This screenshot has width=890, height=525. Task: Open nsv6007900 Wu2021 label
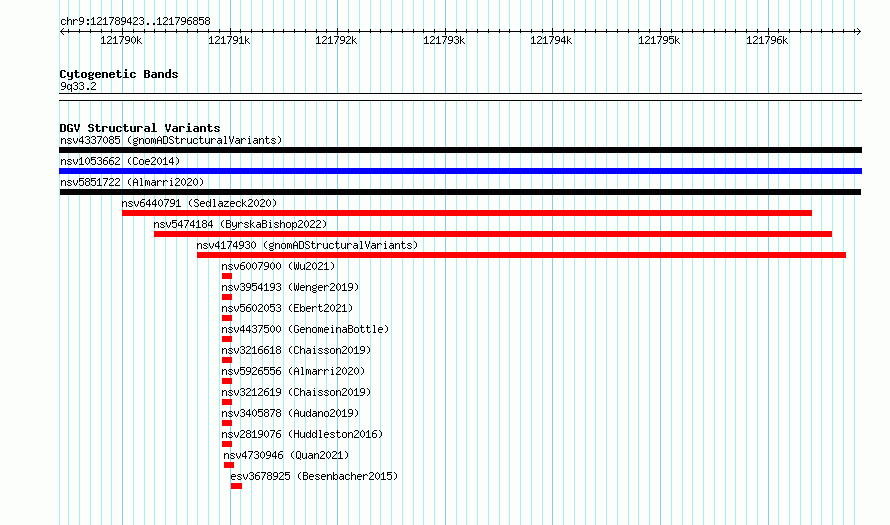[278, 266]
